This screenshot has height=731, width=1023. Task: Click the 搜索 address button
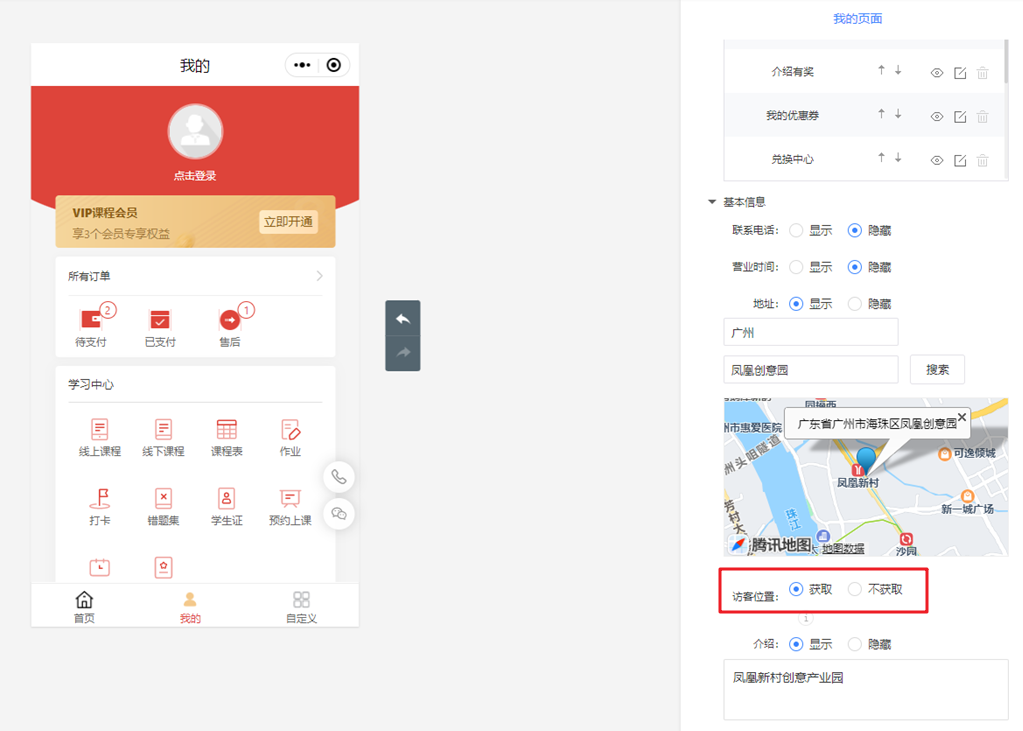click(938, 370)
